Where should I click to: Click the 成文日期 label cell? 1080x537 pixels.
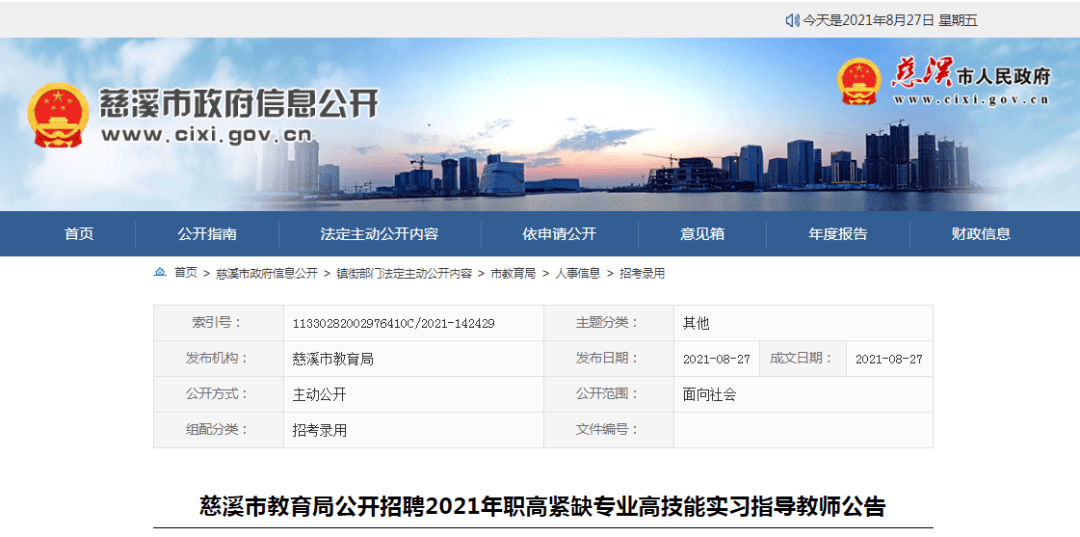click(x=802, y=359)
